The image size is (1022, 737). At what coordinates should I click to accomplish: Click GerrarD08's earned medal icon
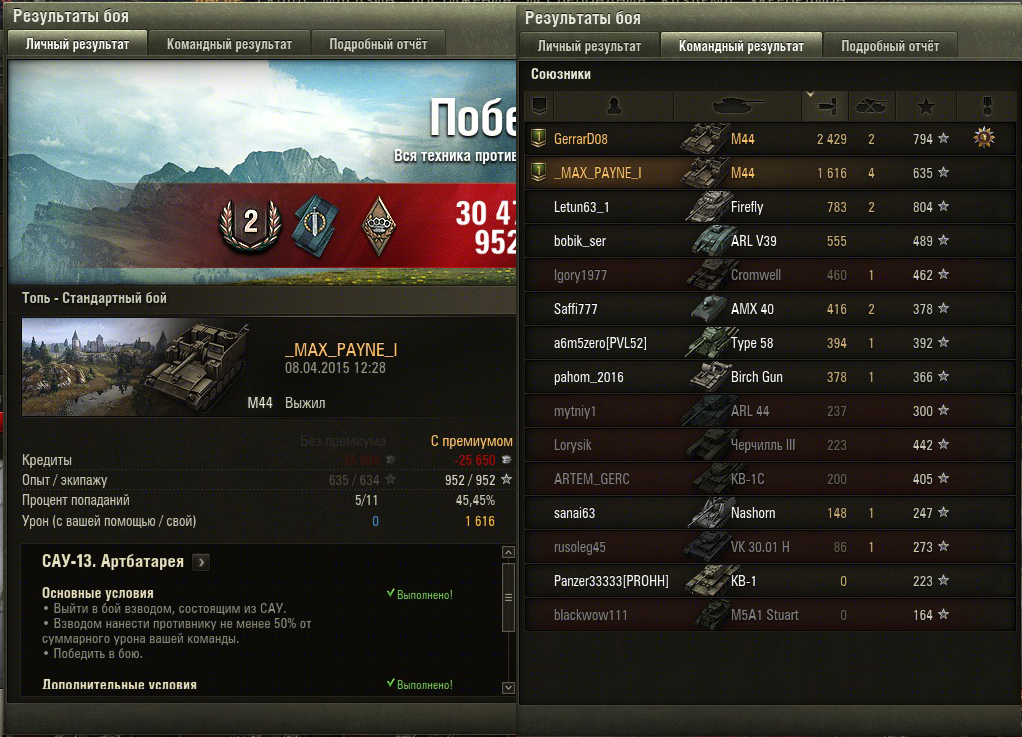tap(984, 138)
